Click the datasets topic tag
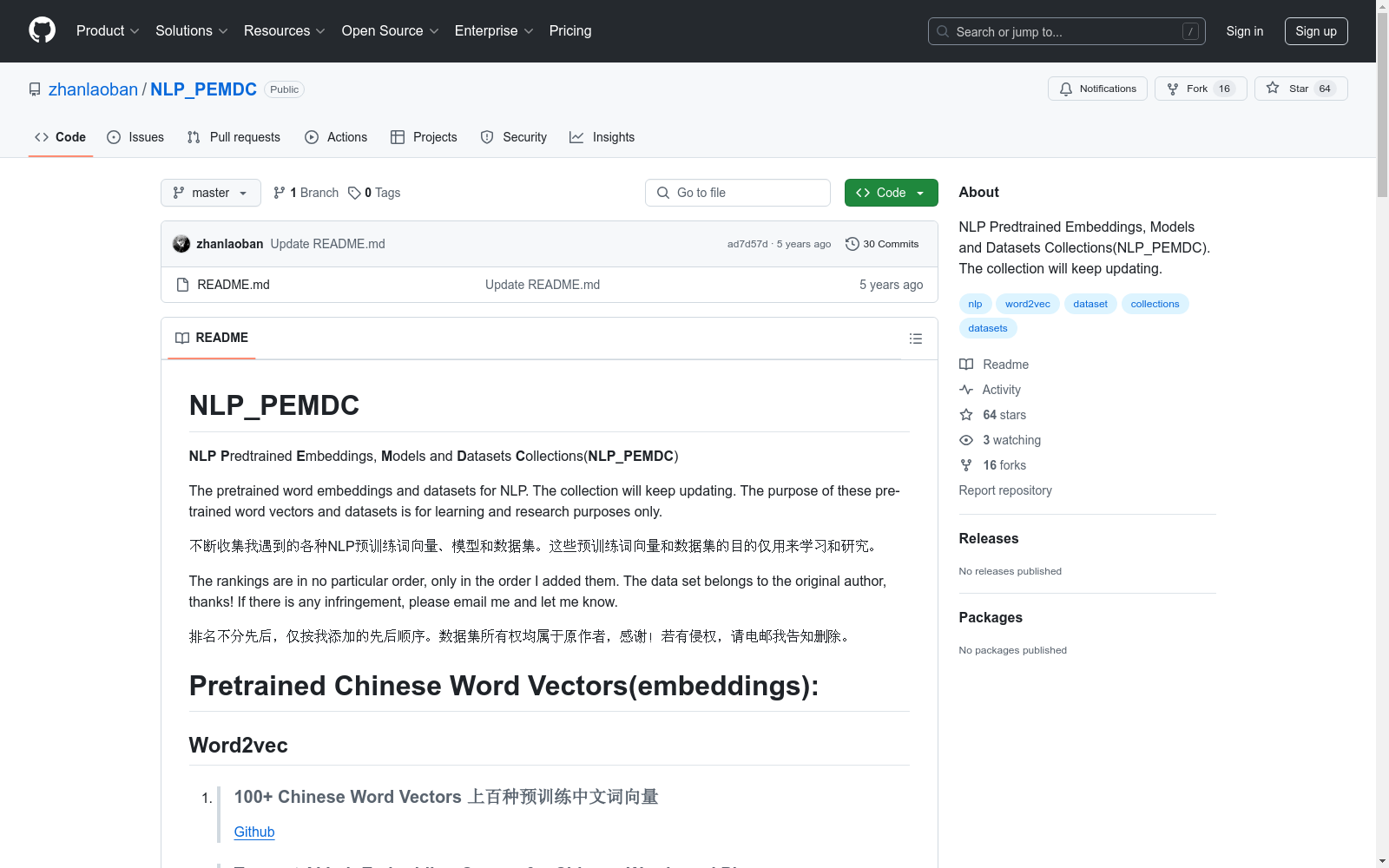The height and width of the screenshot is (868, 1389). pos(988,328)
